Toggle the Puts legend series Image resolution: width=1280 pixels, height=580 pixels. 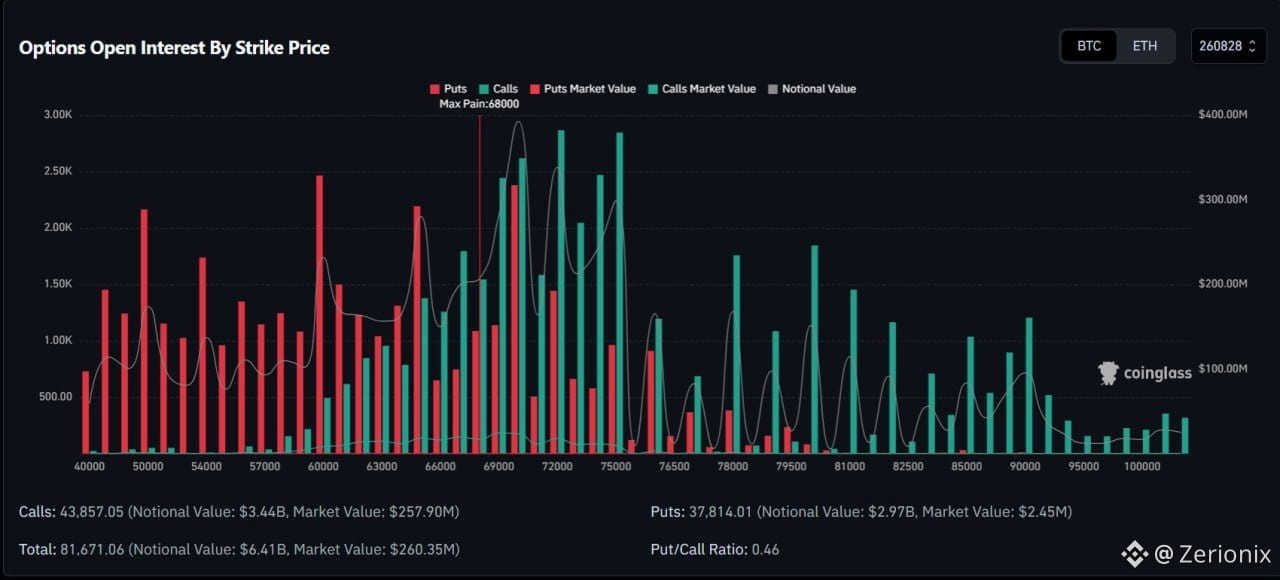tap(448, 89)
